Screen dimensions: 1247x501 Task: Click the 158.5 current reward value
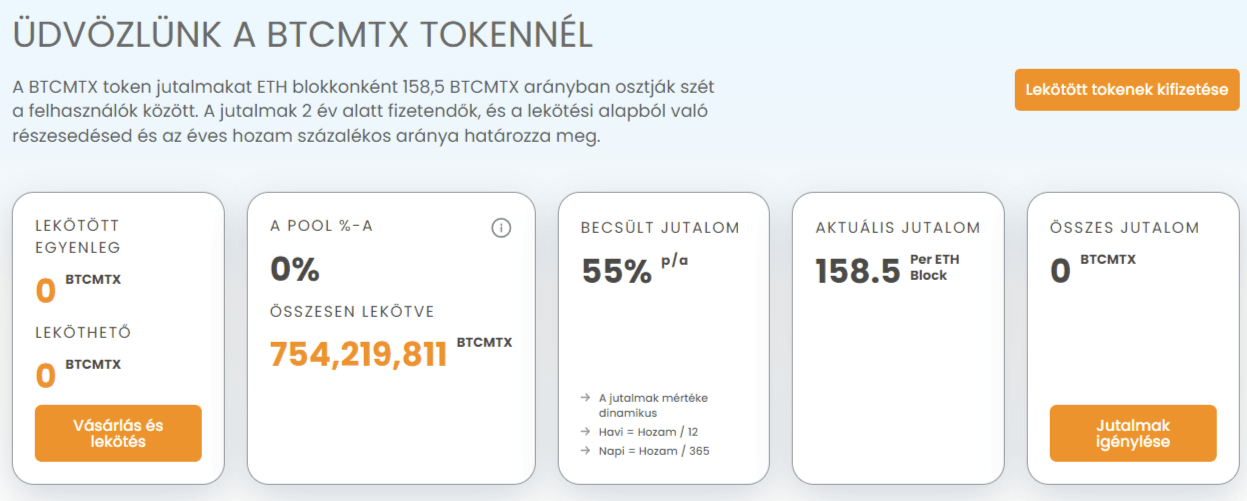point(858,271)
